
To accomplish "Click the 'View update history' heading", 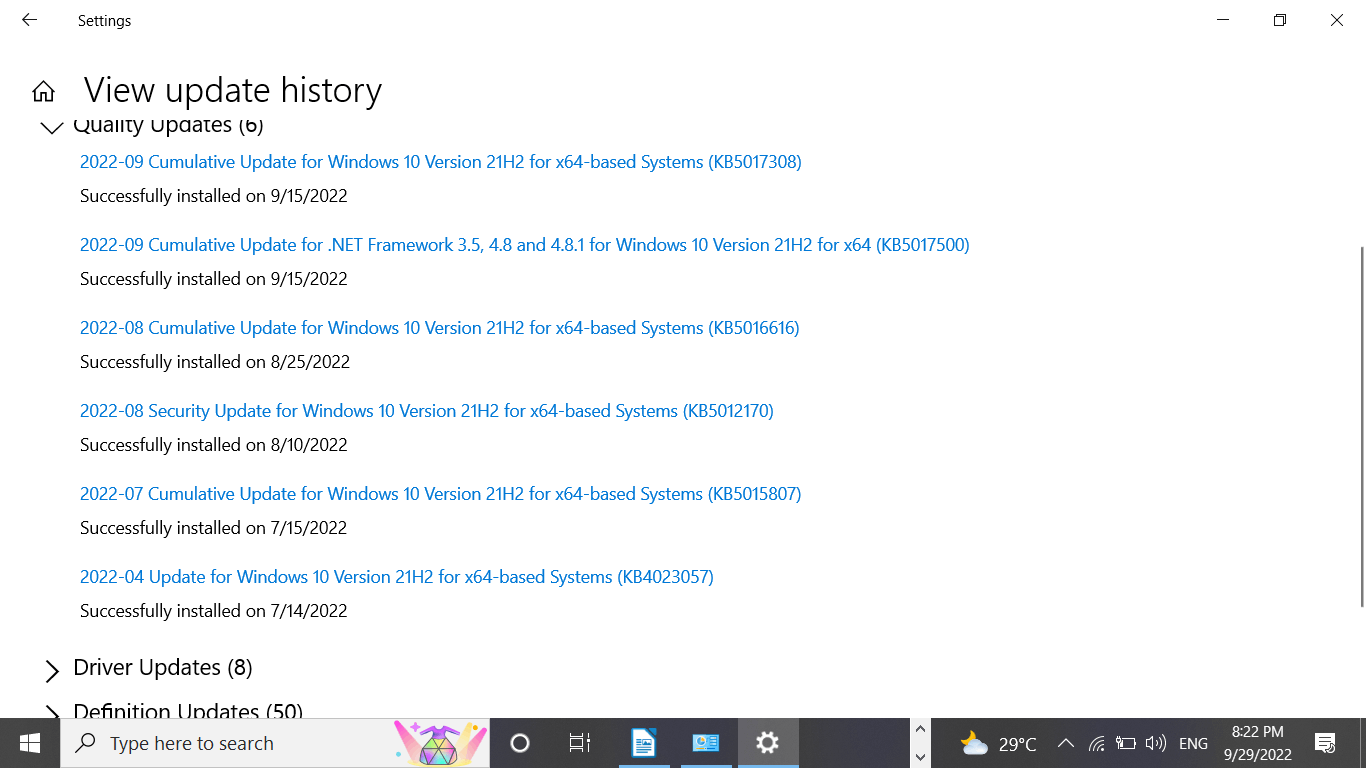I will point(233,91).
